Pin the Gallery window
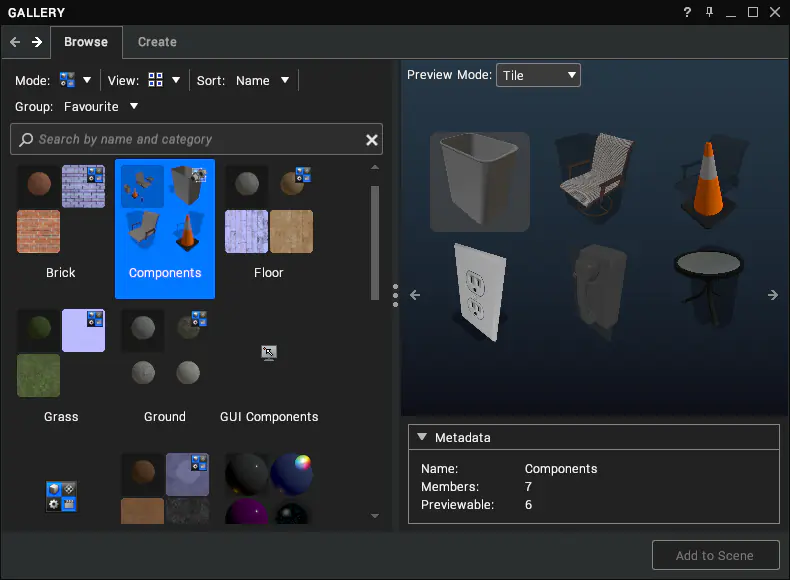The width and height of the screenshot is (790, 580). click(x=709, y=12)
